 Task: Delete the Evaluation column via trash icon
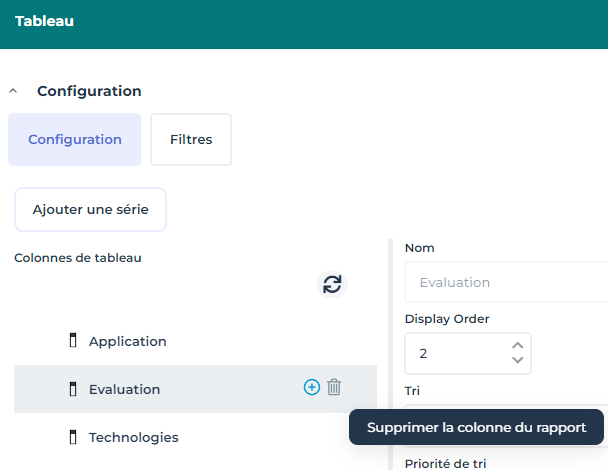click(335, 387)
